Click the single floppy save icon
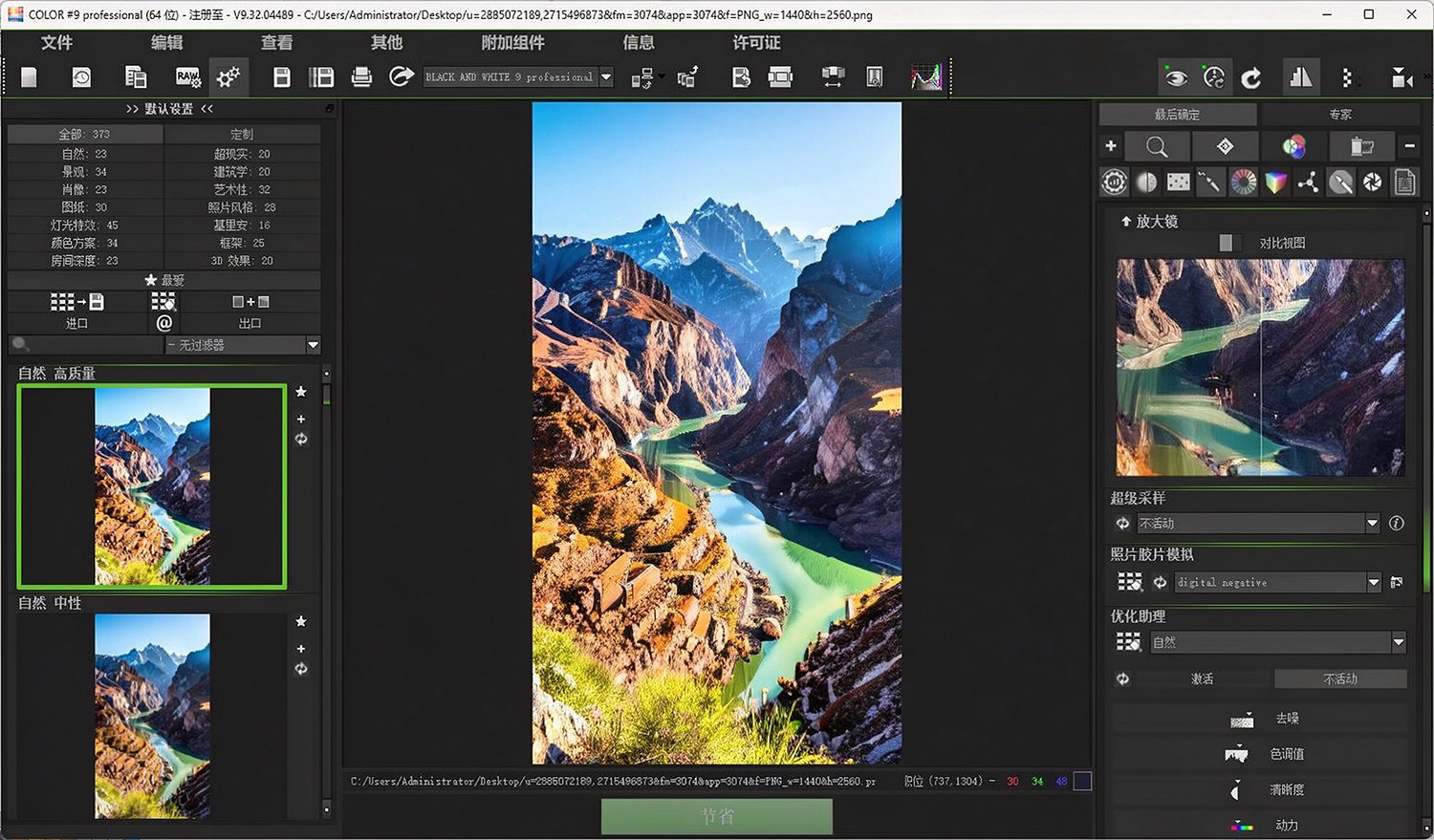This screenshot has height=840, width=1434. [281, 77]
